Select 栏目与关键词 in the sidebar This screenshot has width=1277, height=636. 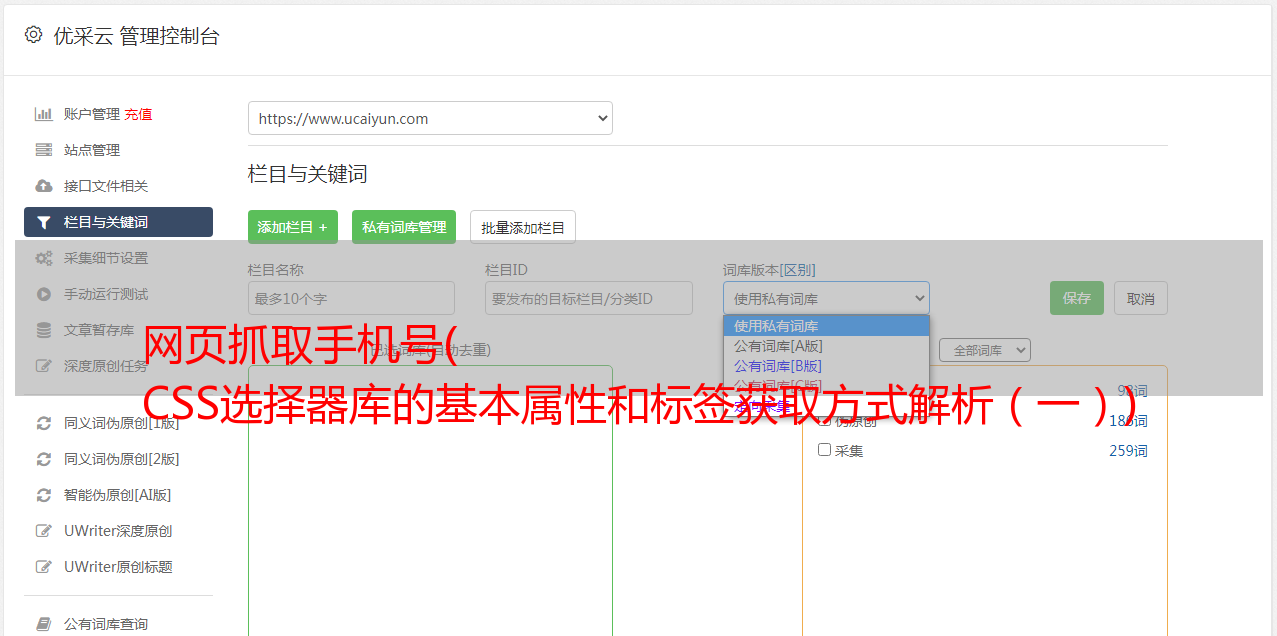[118, 222]
